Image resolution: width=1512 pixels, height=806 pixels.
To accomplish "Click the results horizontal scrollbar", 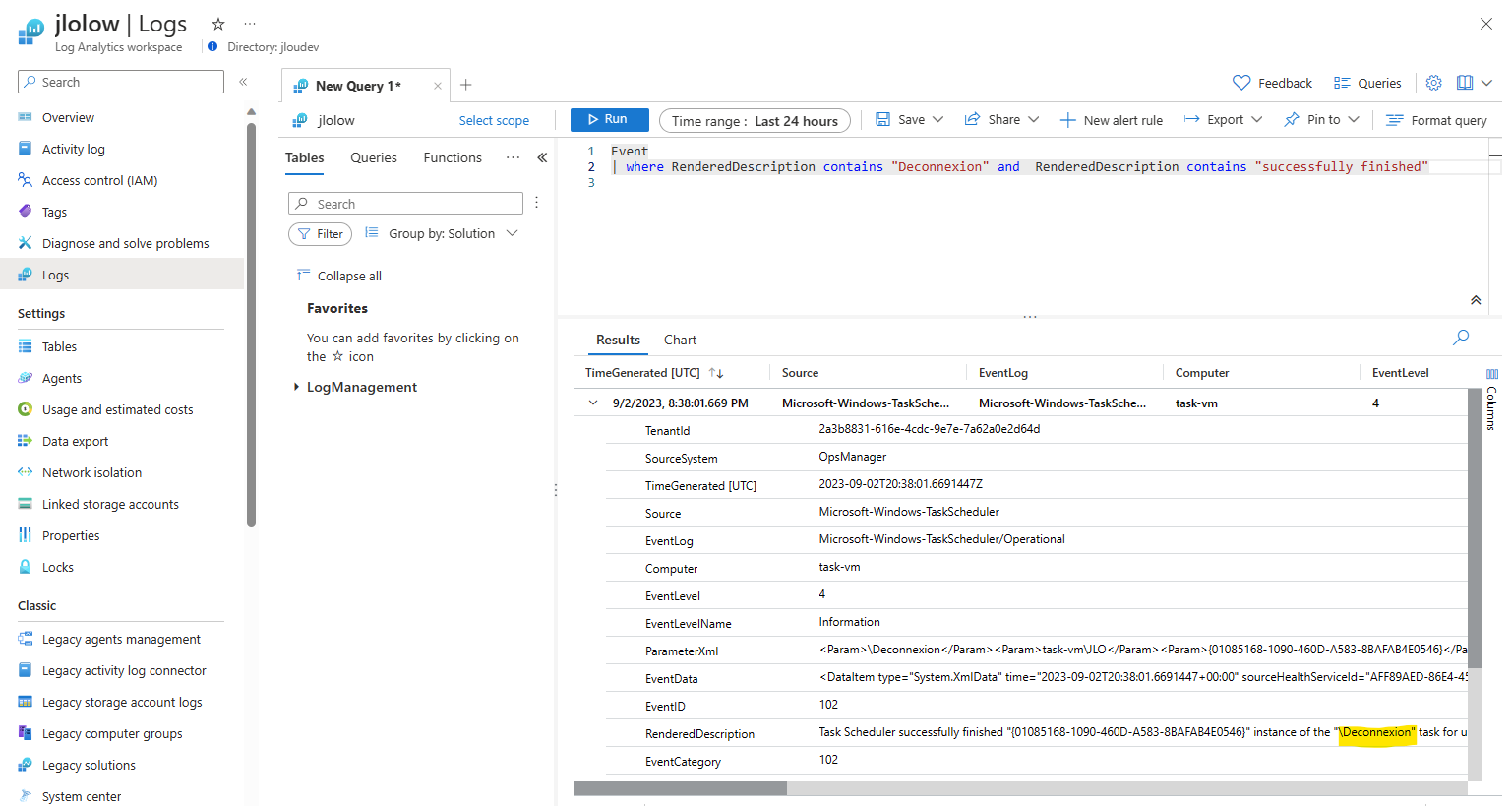I will click(680, 788).
